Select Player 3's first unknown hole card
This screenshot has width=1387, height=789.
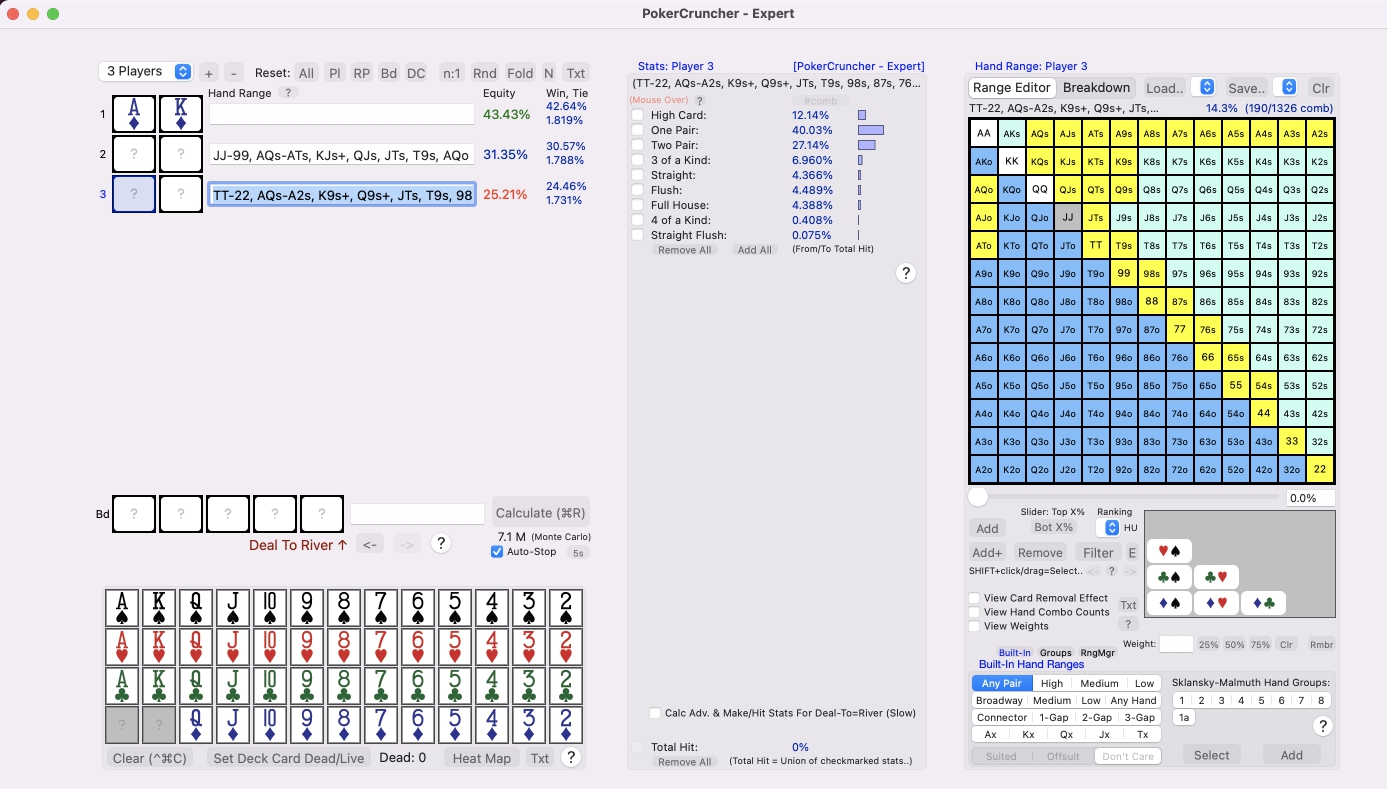pos(134,194)
